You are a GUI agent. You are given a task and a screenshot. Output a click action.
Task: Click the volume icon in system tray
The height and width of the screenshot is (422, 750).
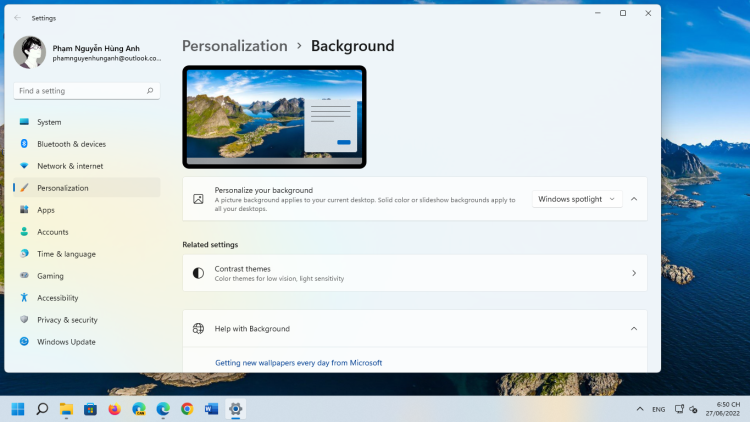[x=693, y=410]
